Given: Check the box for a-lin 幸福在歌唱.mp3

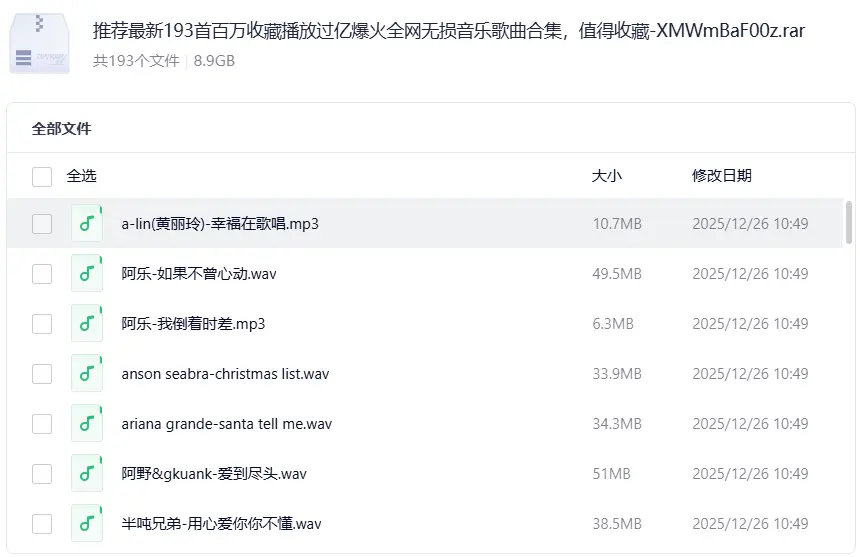Looking at the screenshot, I should [42, 224].
